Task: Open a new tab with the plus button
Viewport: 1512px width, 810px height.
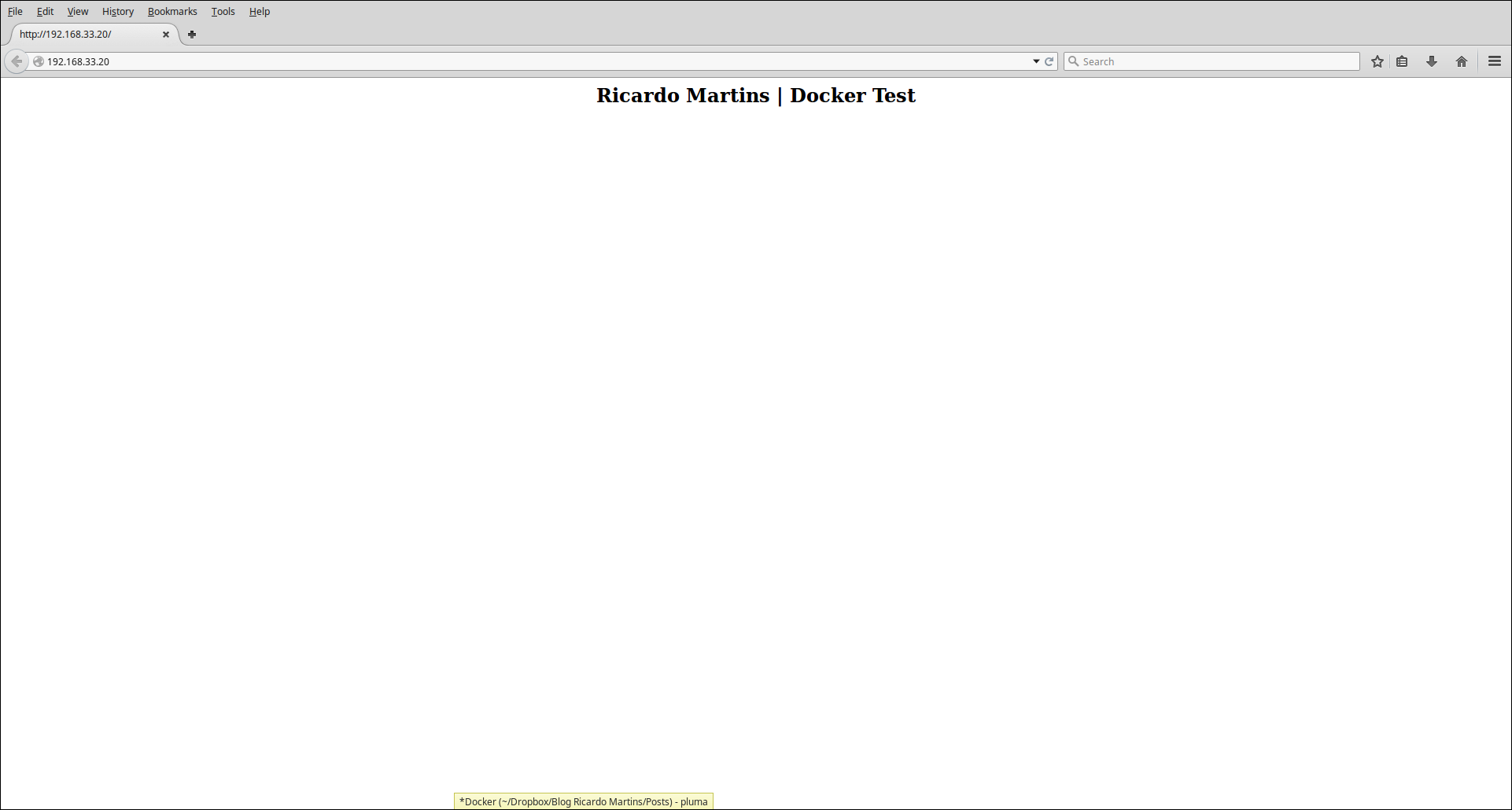Action: pyautogui.click(x=192, y=35)
